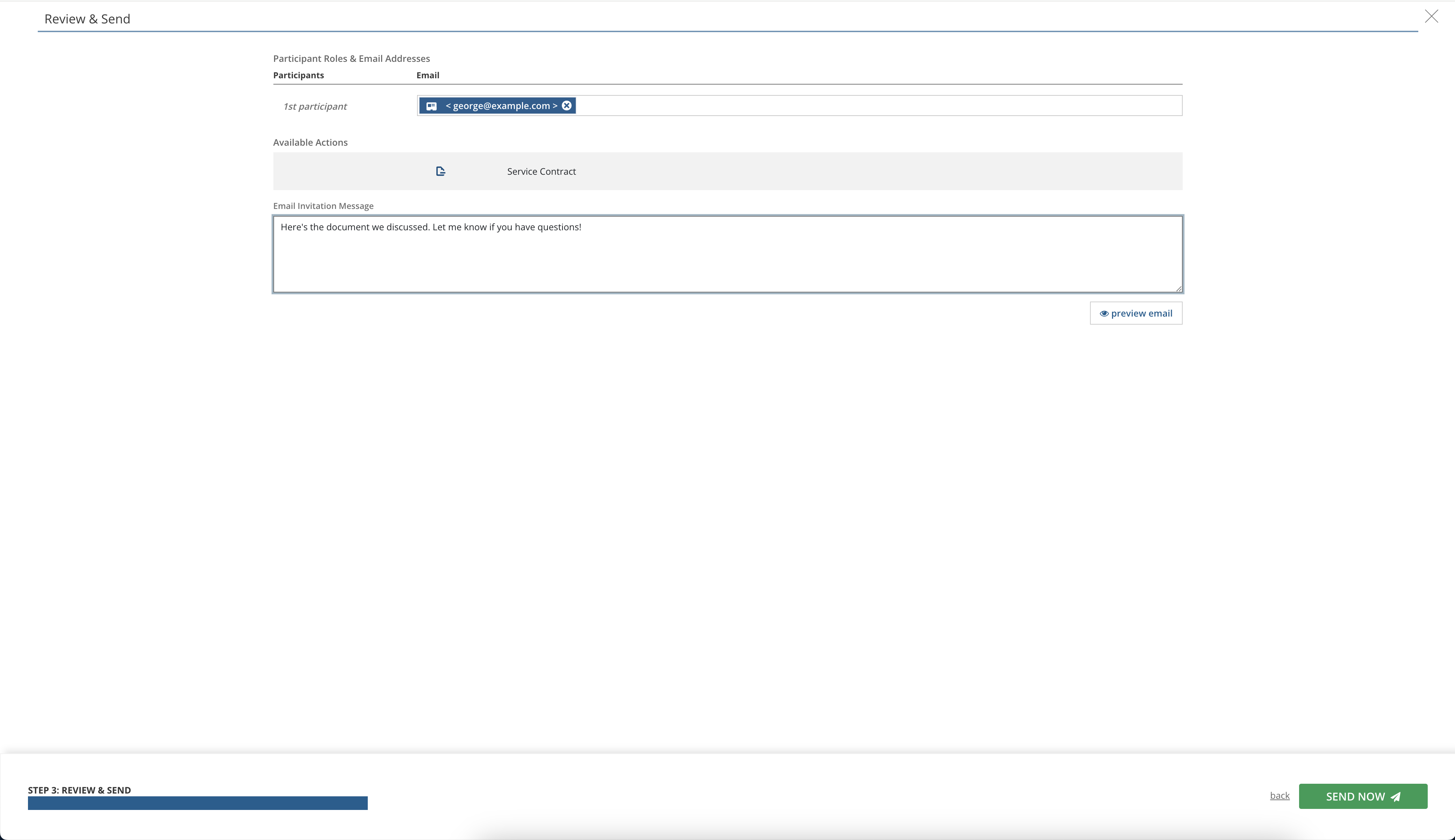Click the Service Contract document icon
The height and width of the screenshot is (840, 1455).
click(440, 171)
